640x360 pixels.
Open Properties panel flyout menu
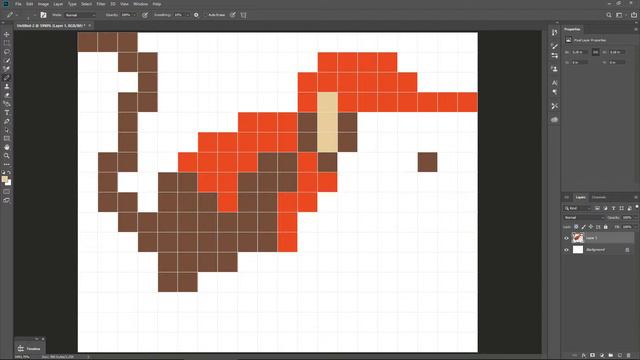pos(636,29)
